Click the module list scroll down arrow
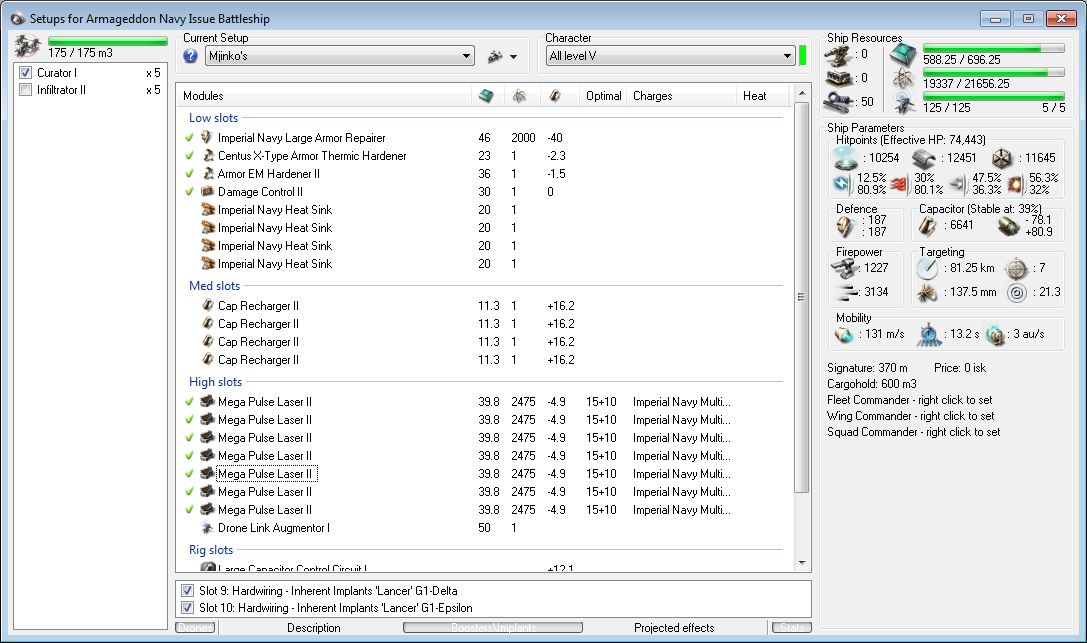1087x643 pixels. point(802,563)
